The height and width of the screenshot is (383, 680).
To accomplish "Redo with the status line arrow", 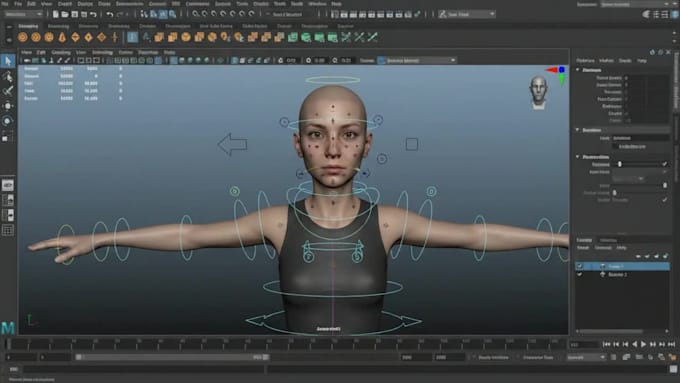I will (x=120, y=14).
